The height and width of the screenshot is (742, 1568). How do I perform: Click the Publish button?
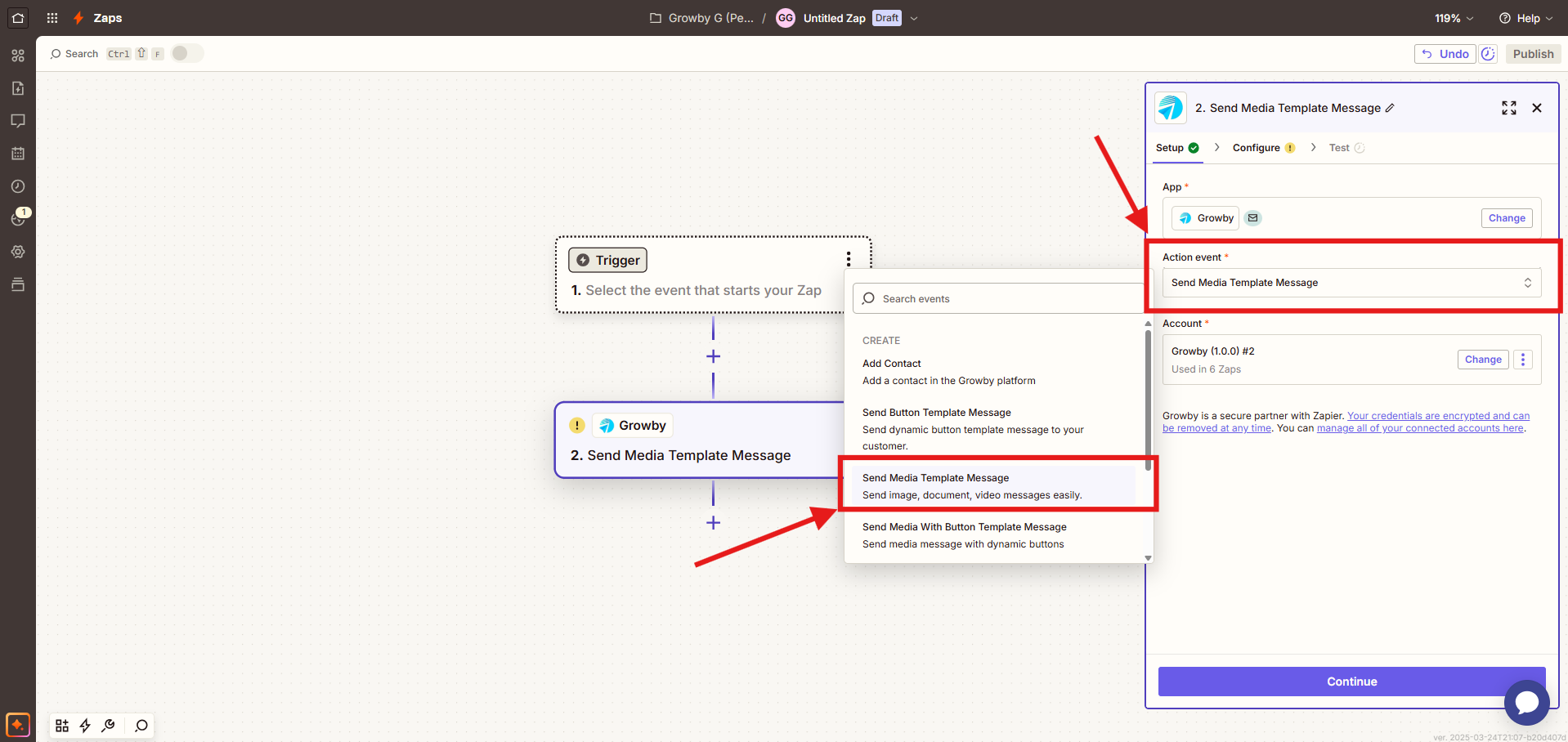pos(1533,54)
